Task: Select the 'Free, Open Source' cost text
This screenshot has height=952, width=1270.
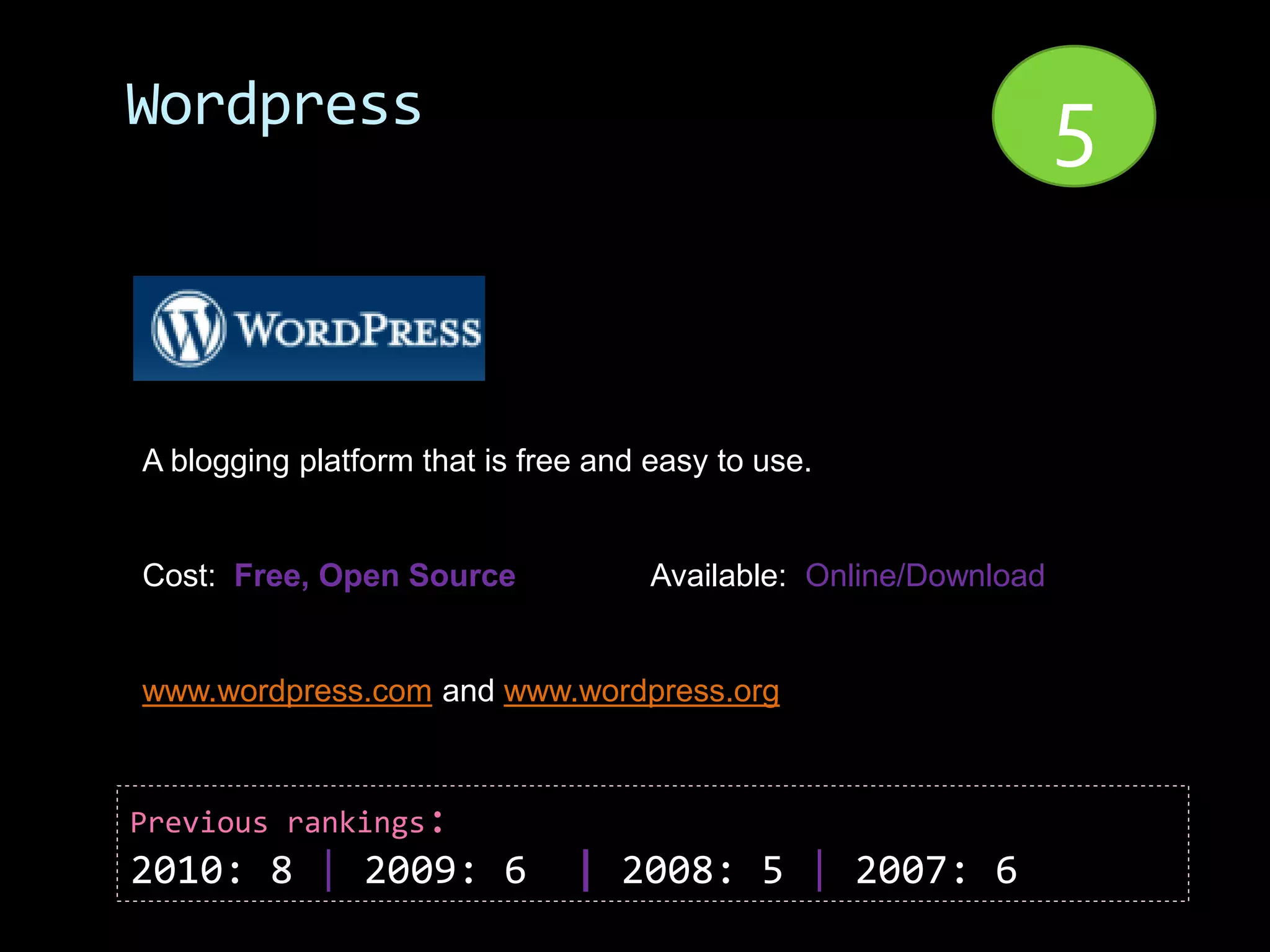Action: pyautogui.click(x=375, y=575)
